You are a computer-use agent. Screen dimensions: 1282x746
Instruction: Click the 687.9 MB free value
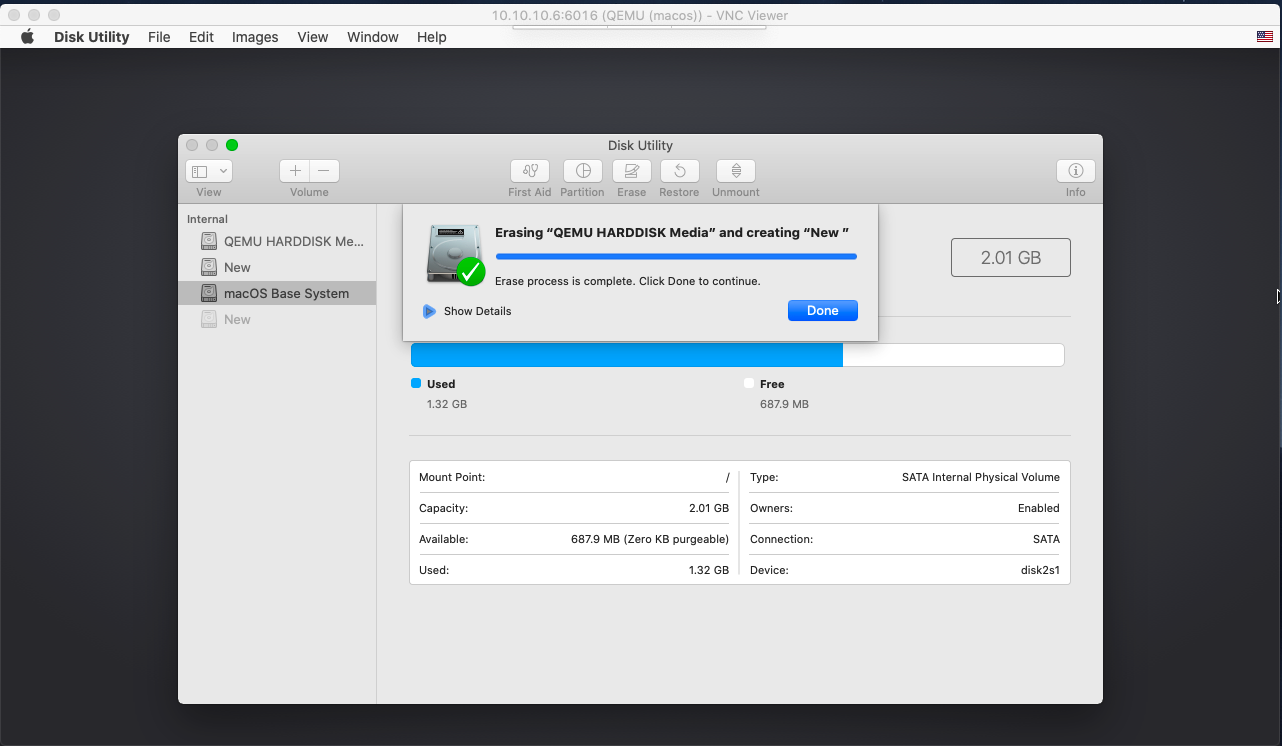click(x=784, y=404)
